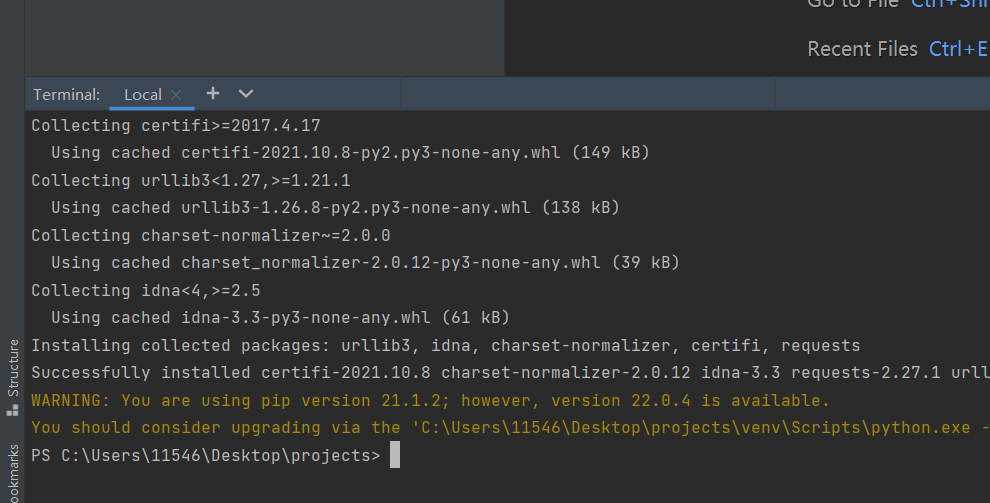Click the terminal prompt input line
990x503 pixels.
click(215, 455)
